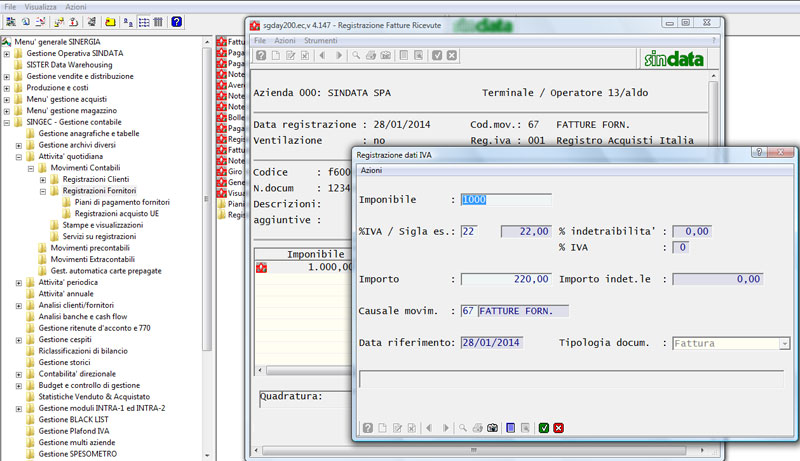Viewport: 800px width, 461px height.
Task: Collapse SINGEC - Gestione contabile node
Action: [x=7, y=122]
